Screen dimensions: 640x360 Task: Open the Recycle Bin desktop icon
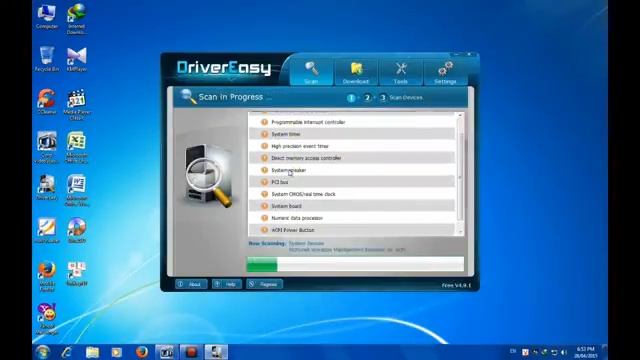[x=47, y=59]
